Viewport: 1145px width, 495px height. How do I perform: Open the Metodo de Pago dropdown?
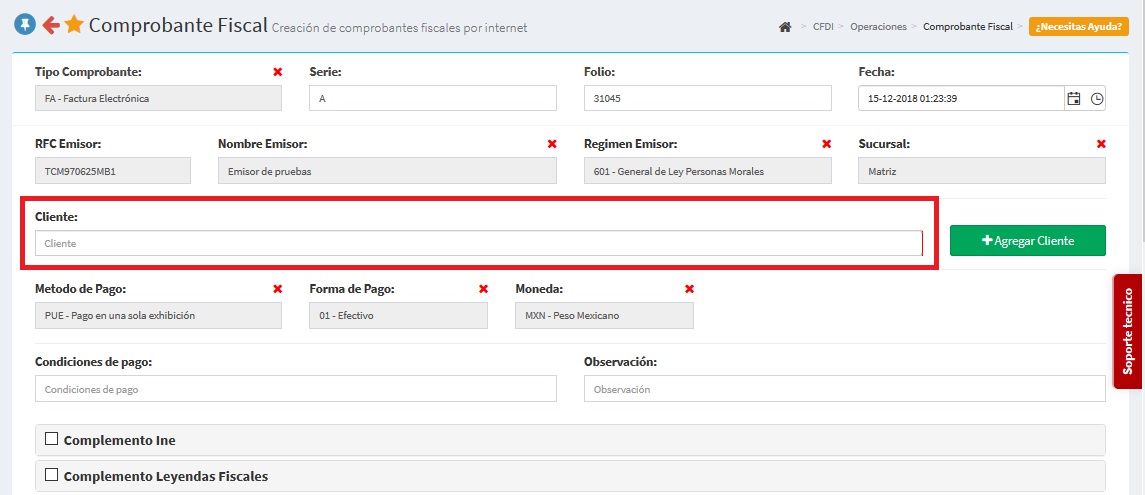click(x=158, y=316)
